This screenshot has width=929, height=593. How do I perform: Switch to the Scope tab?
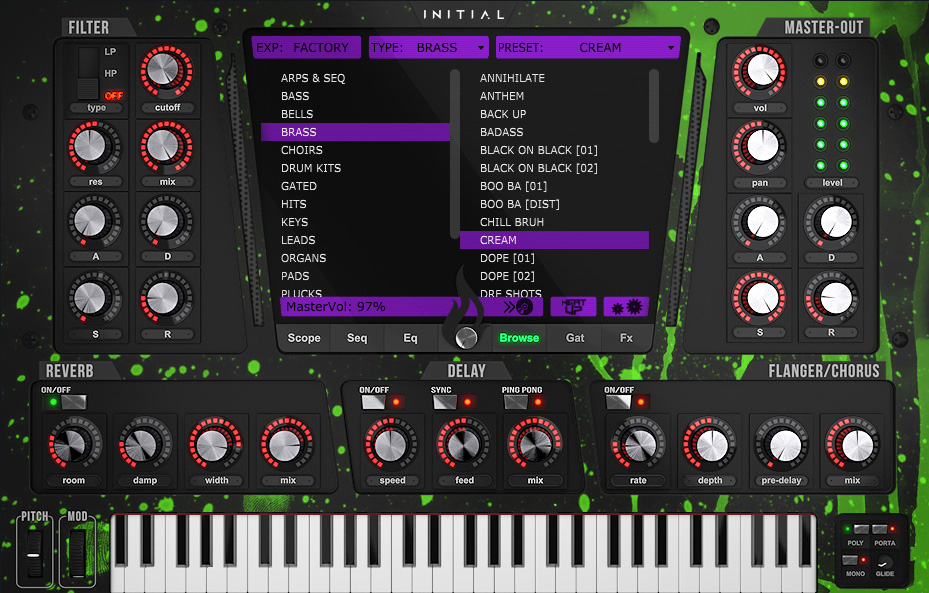click(x=304, y=338)
